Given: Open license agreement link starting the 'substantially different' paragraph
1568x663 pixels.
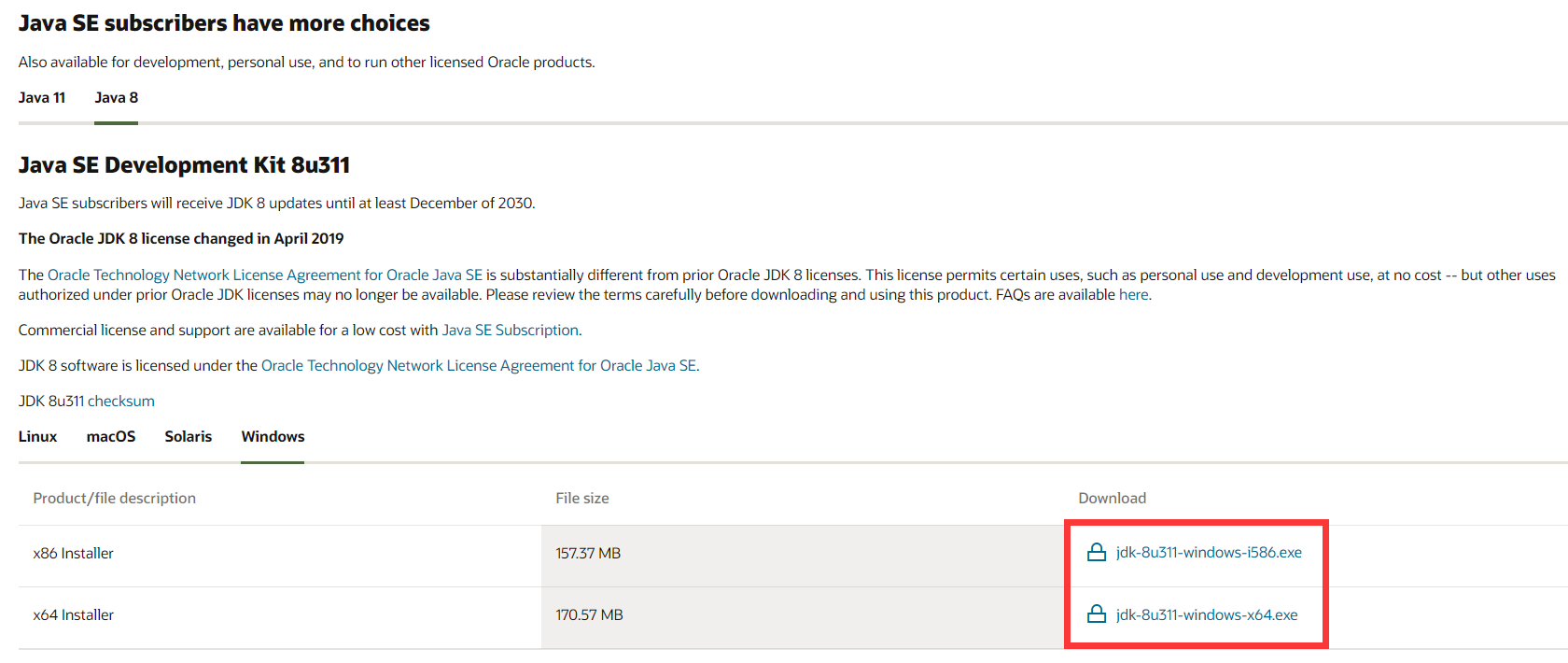Looking at the screenshot, I should coord(265,275).
